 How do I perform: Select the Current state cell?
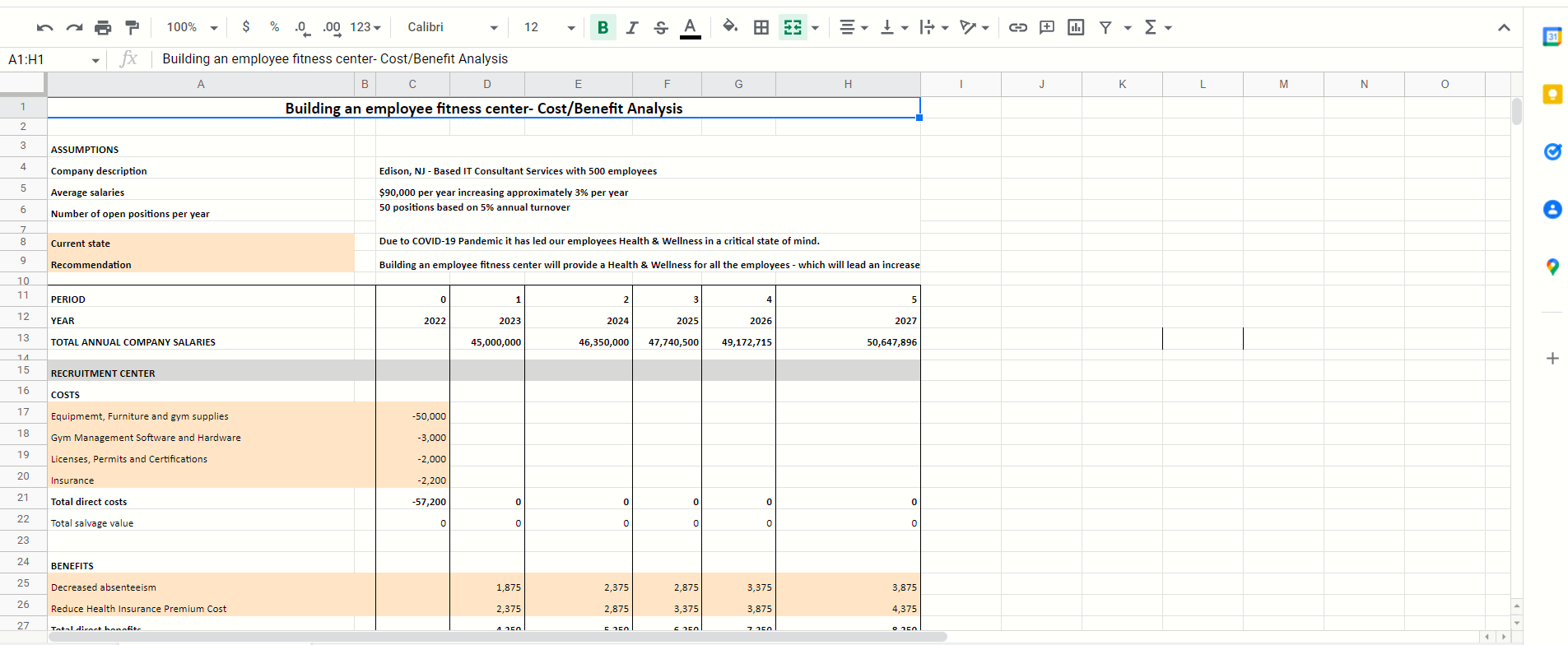(201, 243)
